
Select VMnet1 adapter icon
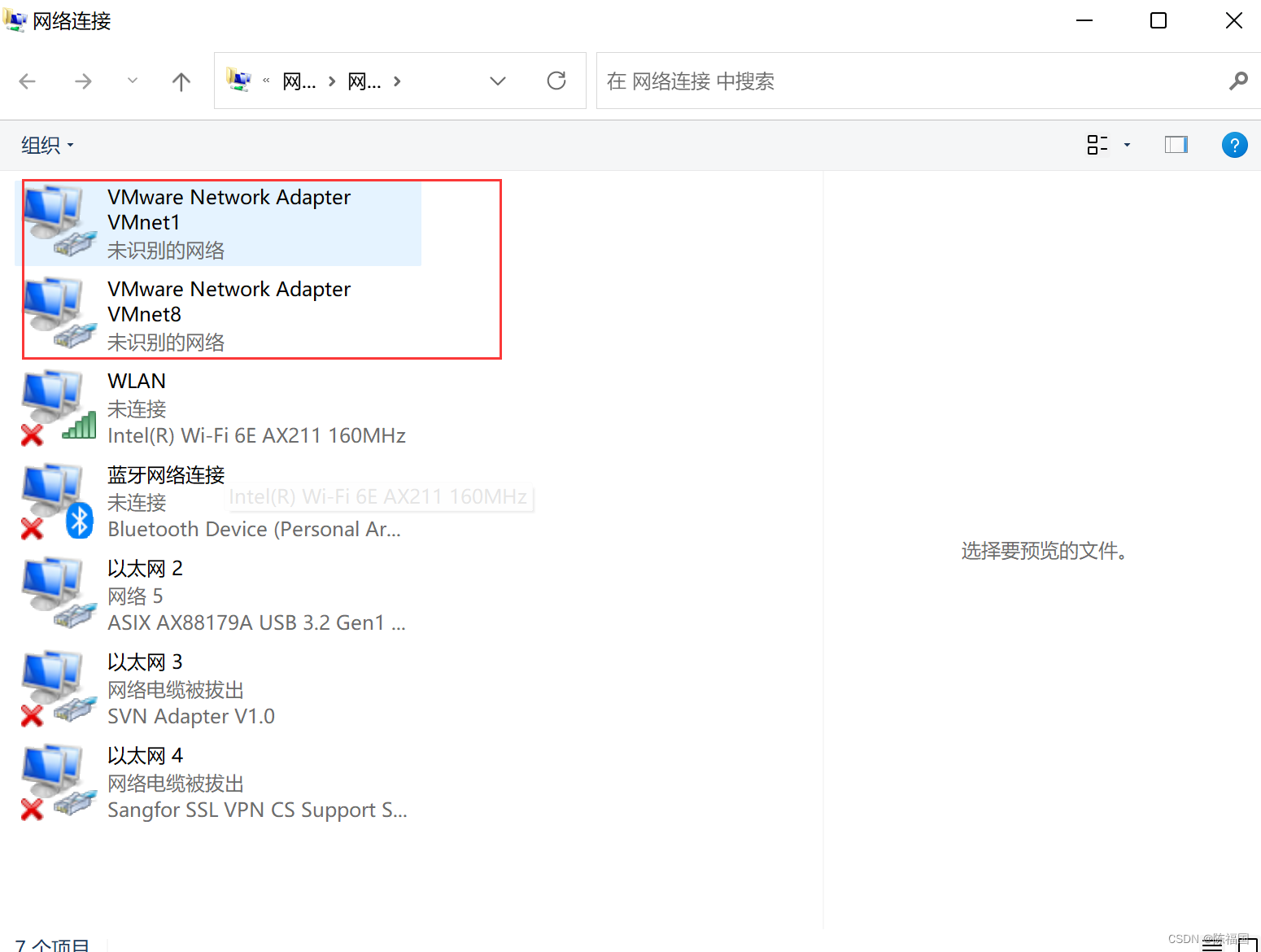(x=59, y=221)
